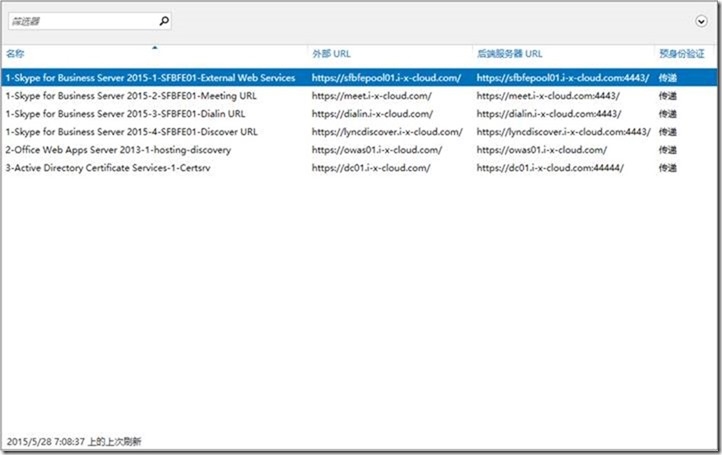Click backend URL https://meet.i-x-cloud.com:4443/
722x455 pixels.
(548, 96)
